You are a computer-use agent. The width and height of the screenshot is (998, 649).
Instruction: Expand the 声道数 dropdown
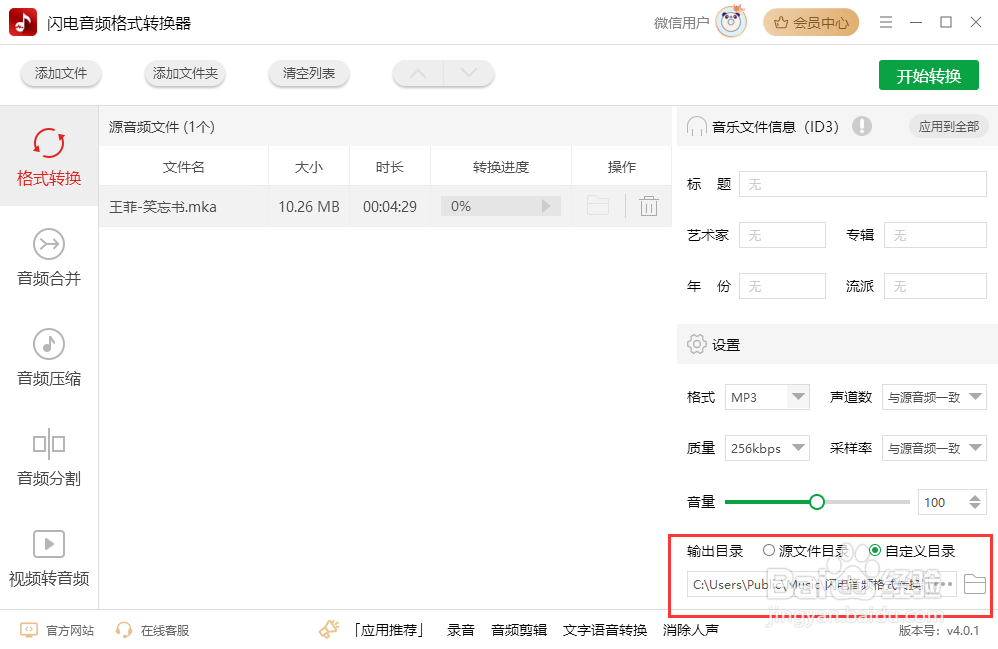[974, 397]
